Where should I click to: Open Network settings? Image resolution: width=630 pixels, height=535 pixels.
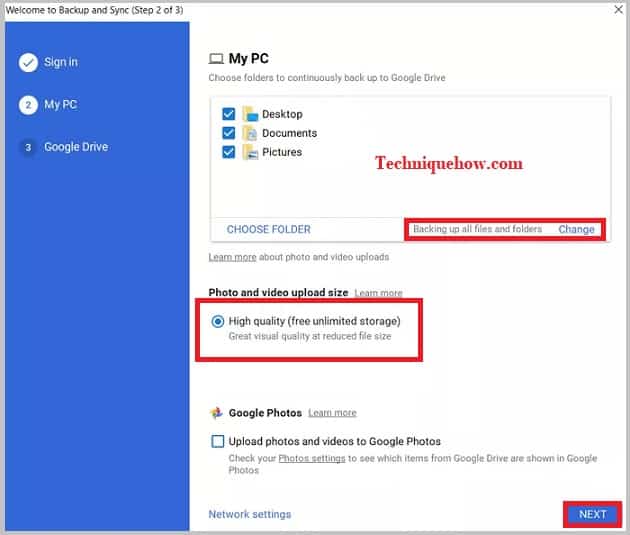pyautogui.click(x=250, y=515)
